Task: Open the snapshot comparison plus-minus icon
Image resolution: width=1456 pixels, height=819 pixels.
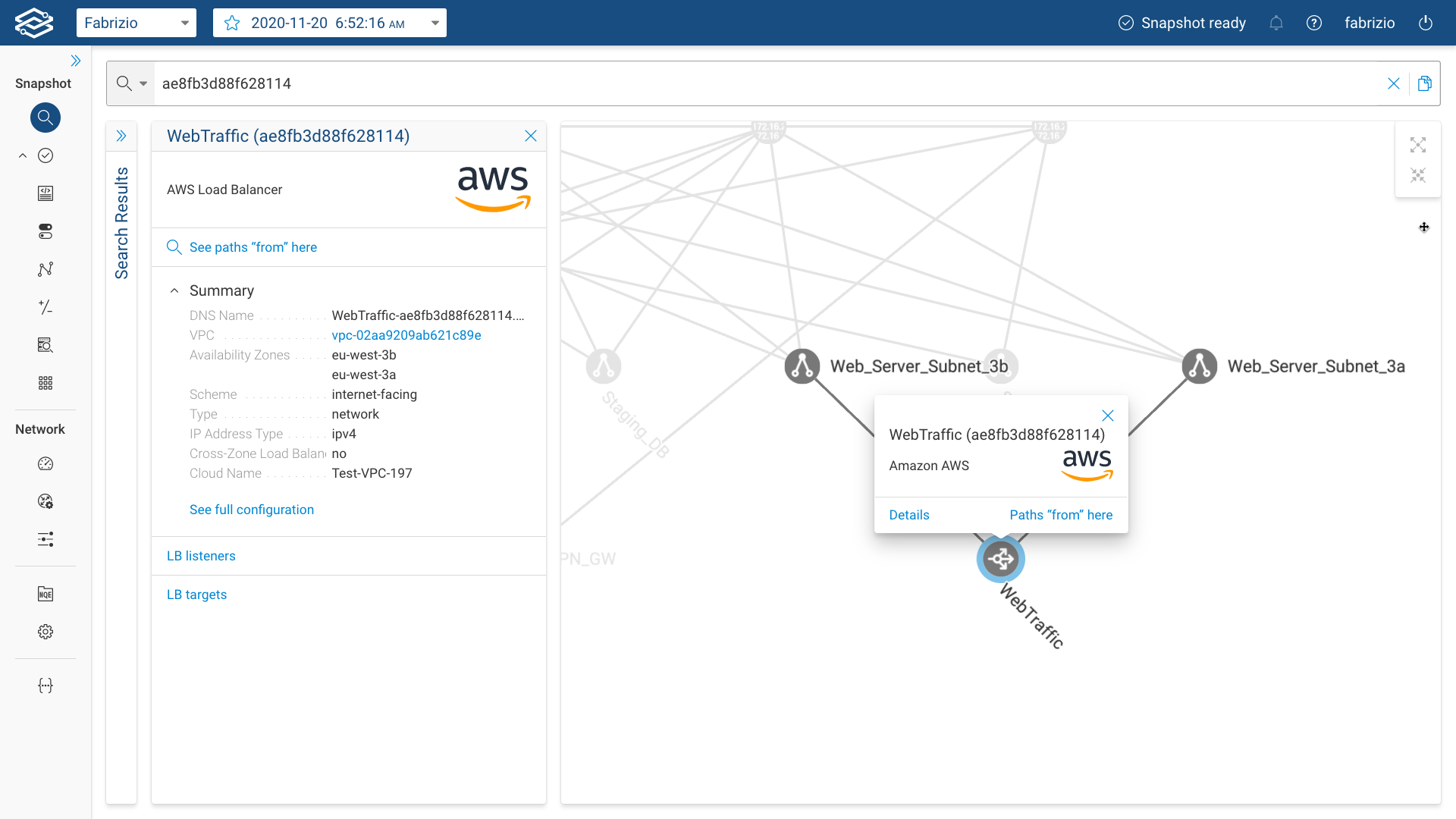Action: [x=45, y=307]
